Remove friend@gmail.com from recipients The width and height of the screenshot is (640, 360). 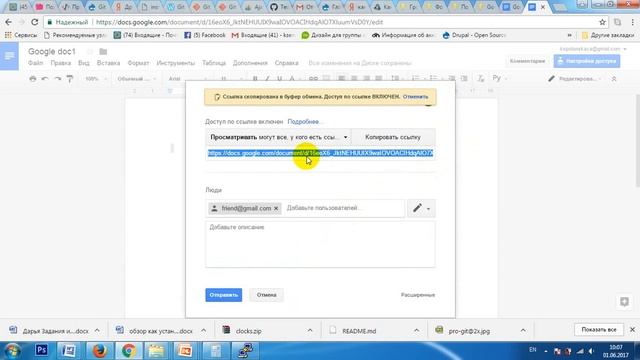(276, 208)
